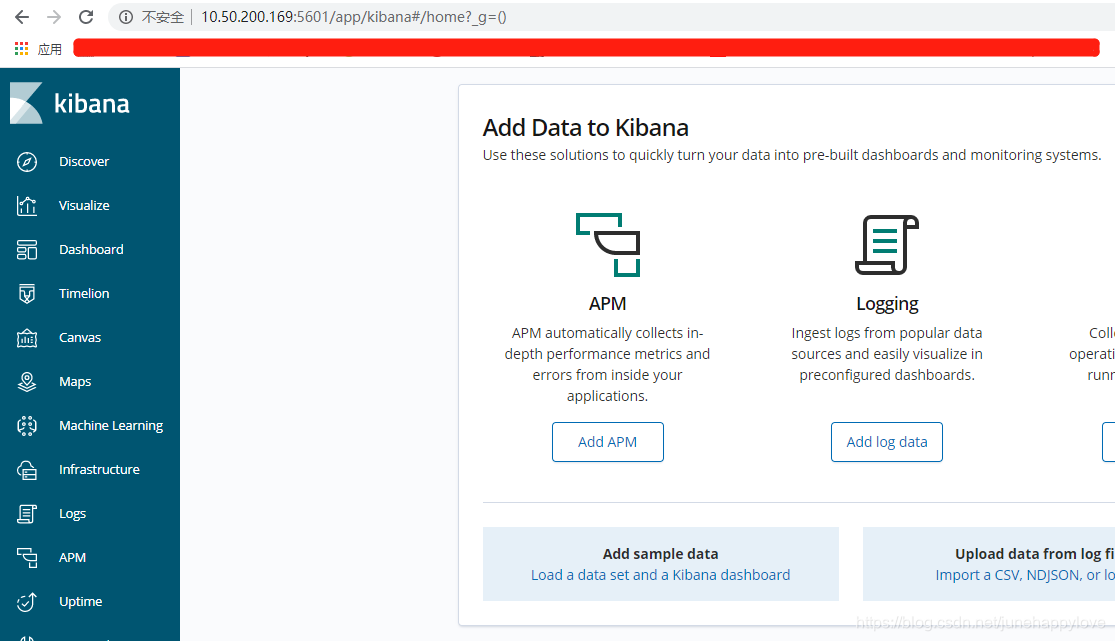The height and width of the screenshot is (641, 1115).
Task: Go forward with browser forward arrow
Action: [54, 17]
